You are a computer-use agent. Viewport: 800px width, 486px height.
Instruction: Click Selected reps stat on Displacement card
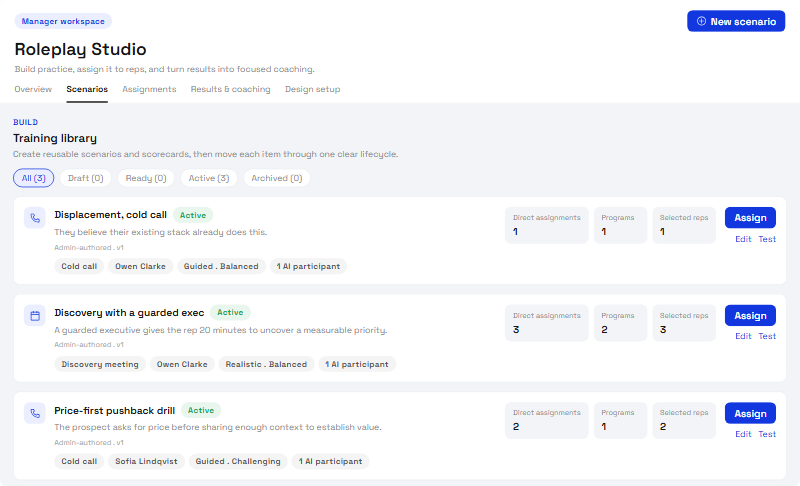point(684,225)
